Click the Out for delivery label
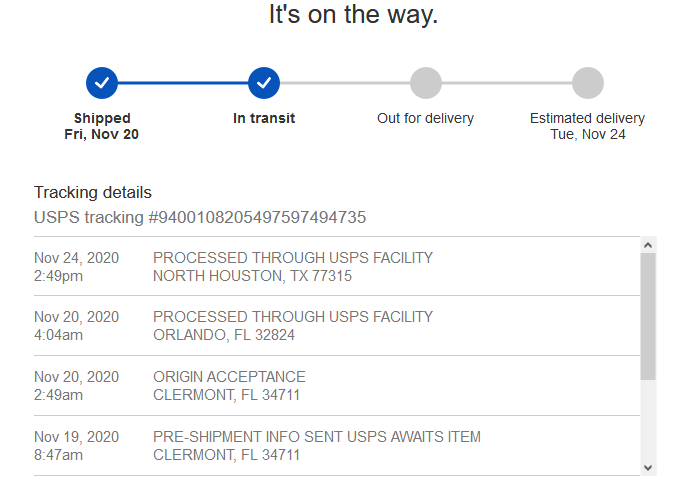 (x=426, y=118)
